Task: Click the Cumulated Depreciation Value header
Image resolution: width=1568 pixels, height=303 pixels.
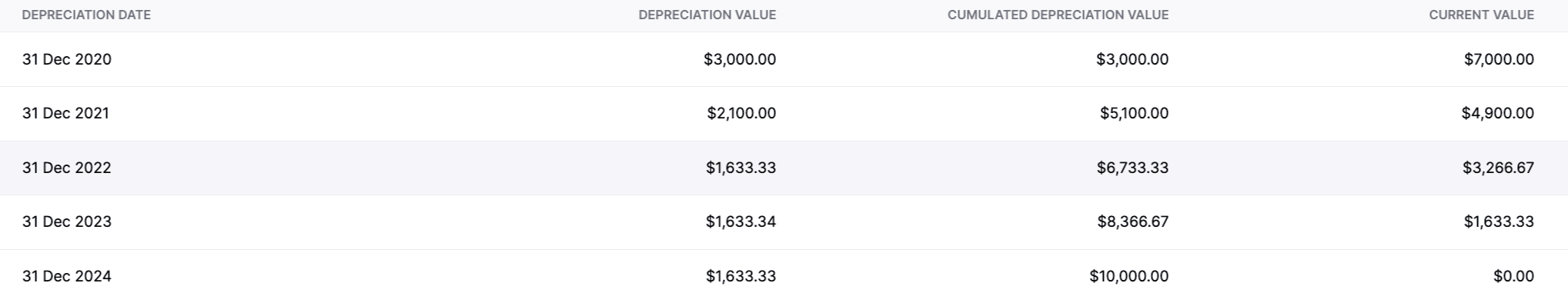Action: pos(1058,15)
